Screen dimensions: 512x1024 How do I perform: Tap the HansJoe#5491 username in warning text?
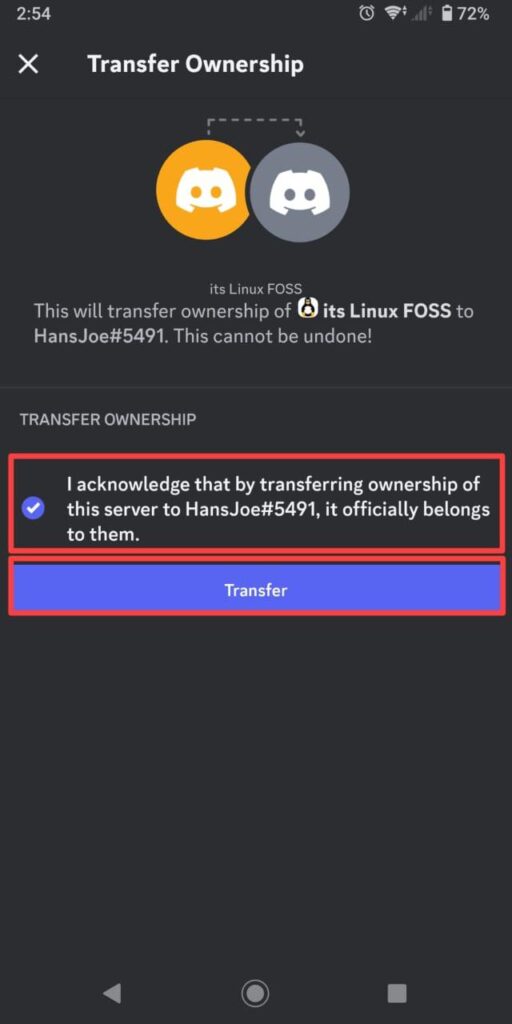[99, 338]
